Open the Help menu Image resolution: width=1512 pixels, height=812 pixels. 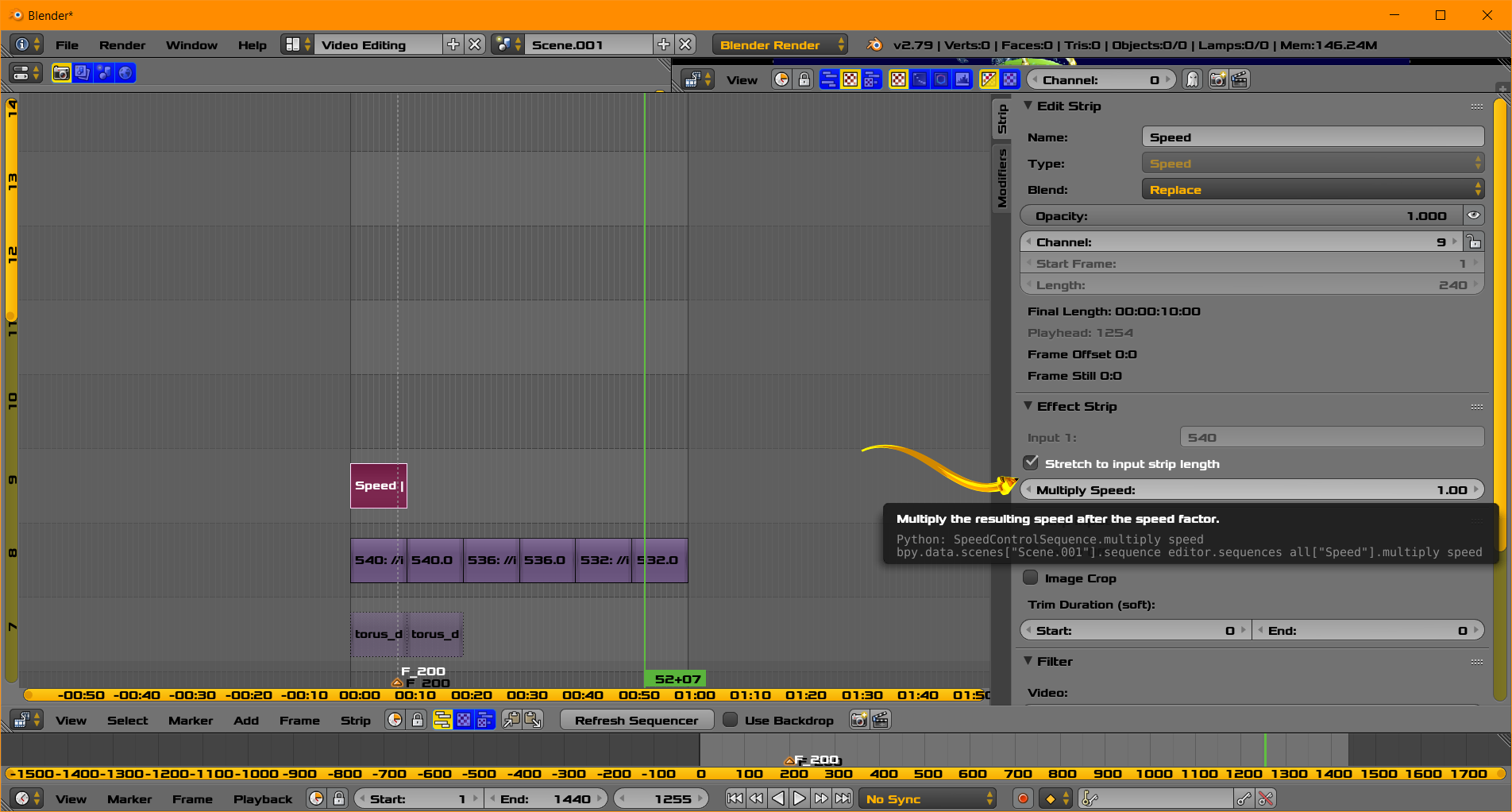click(253, 44)
